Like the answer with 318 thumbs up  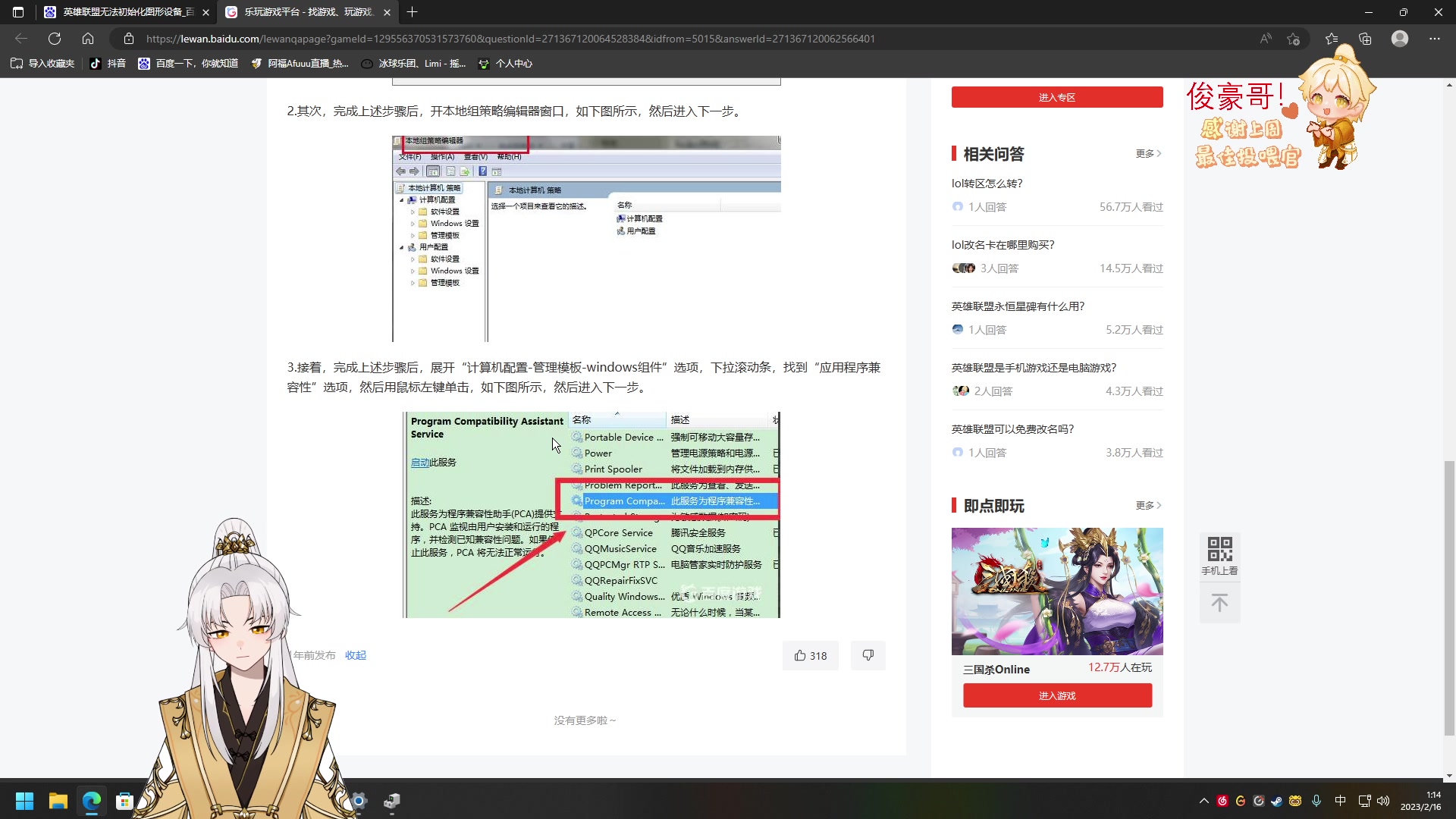pos(810,655)
